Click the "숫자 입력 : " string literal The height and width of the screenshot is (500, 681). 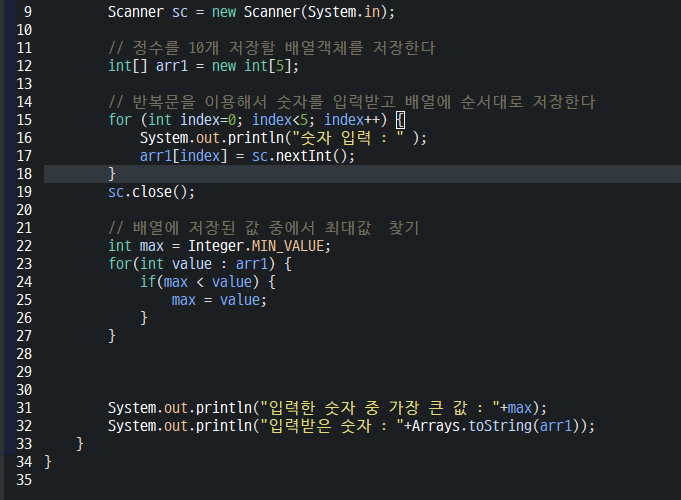(x=348, y=138)
